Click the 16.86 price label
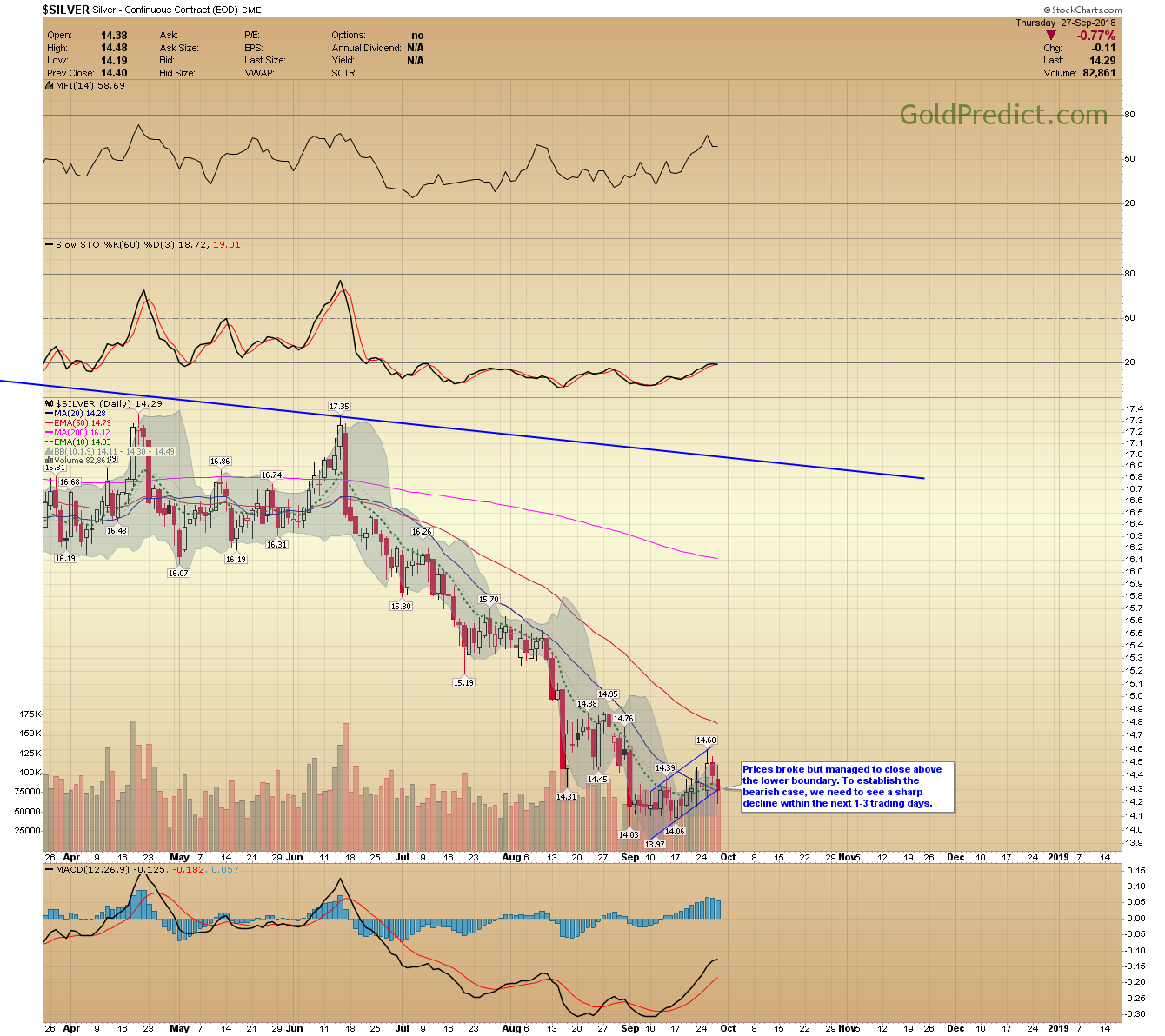This screenshot has width=1165, height=1036. pos(220,462)
